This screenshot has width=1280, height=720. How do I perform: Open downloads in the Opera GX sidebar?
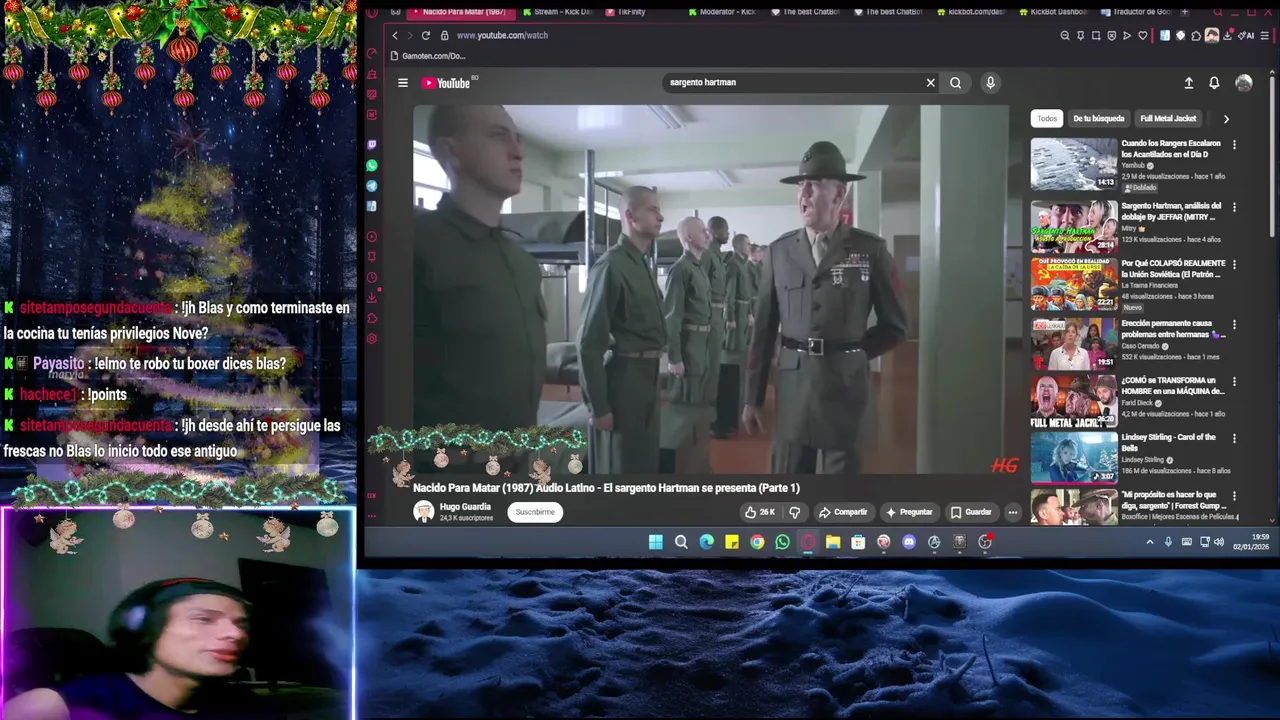(x=372, y=298)
